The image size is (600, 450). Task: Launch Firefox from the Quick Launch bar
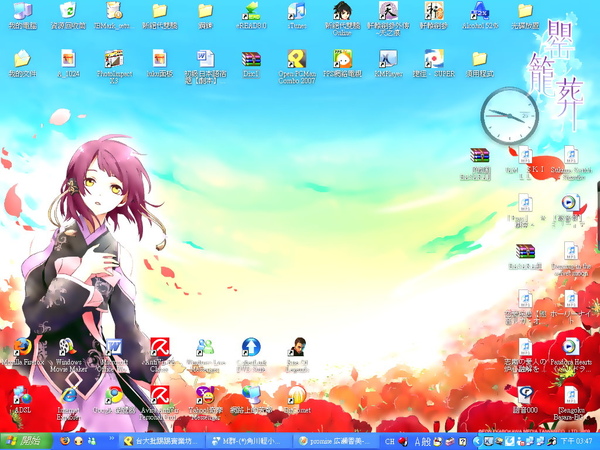click(x=65, y=441)
